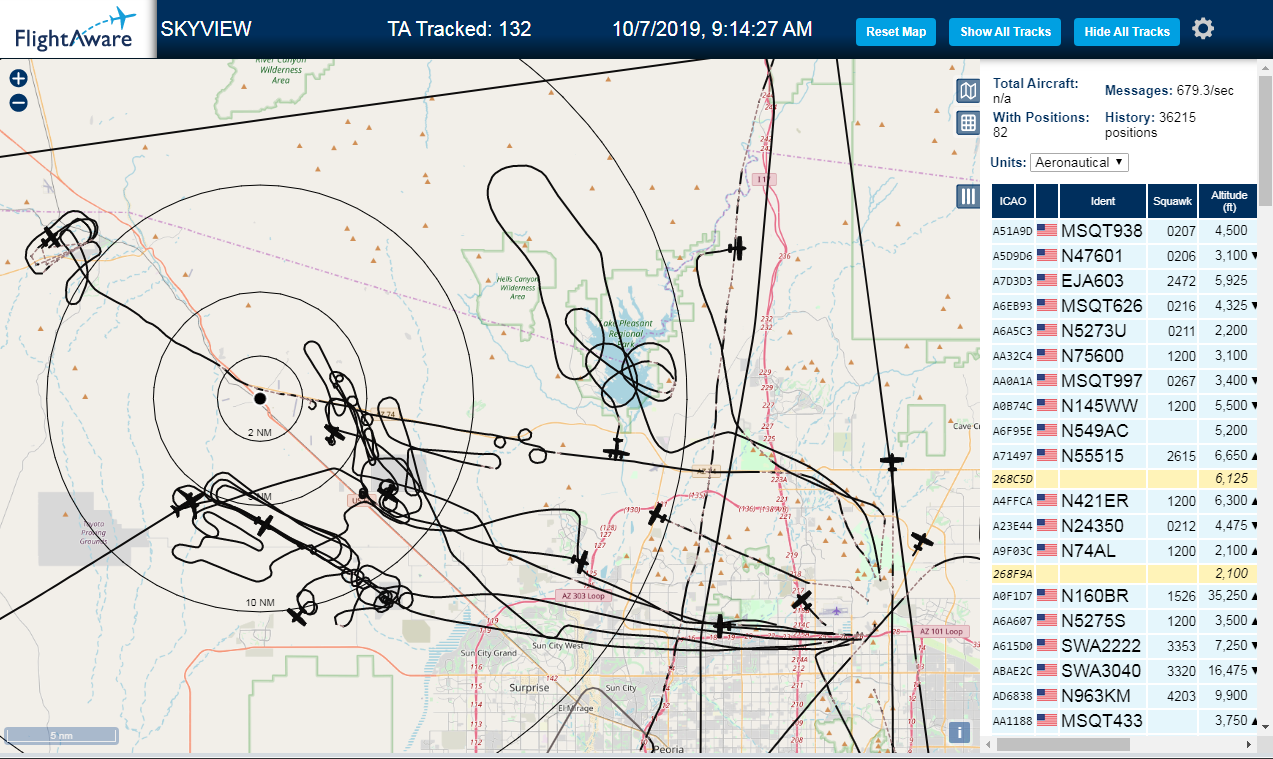
Task: Open map attribution info icon
Action: (x=960, y=732)
